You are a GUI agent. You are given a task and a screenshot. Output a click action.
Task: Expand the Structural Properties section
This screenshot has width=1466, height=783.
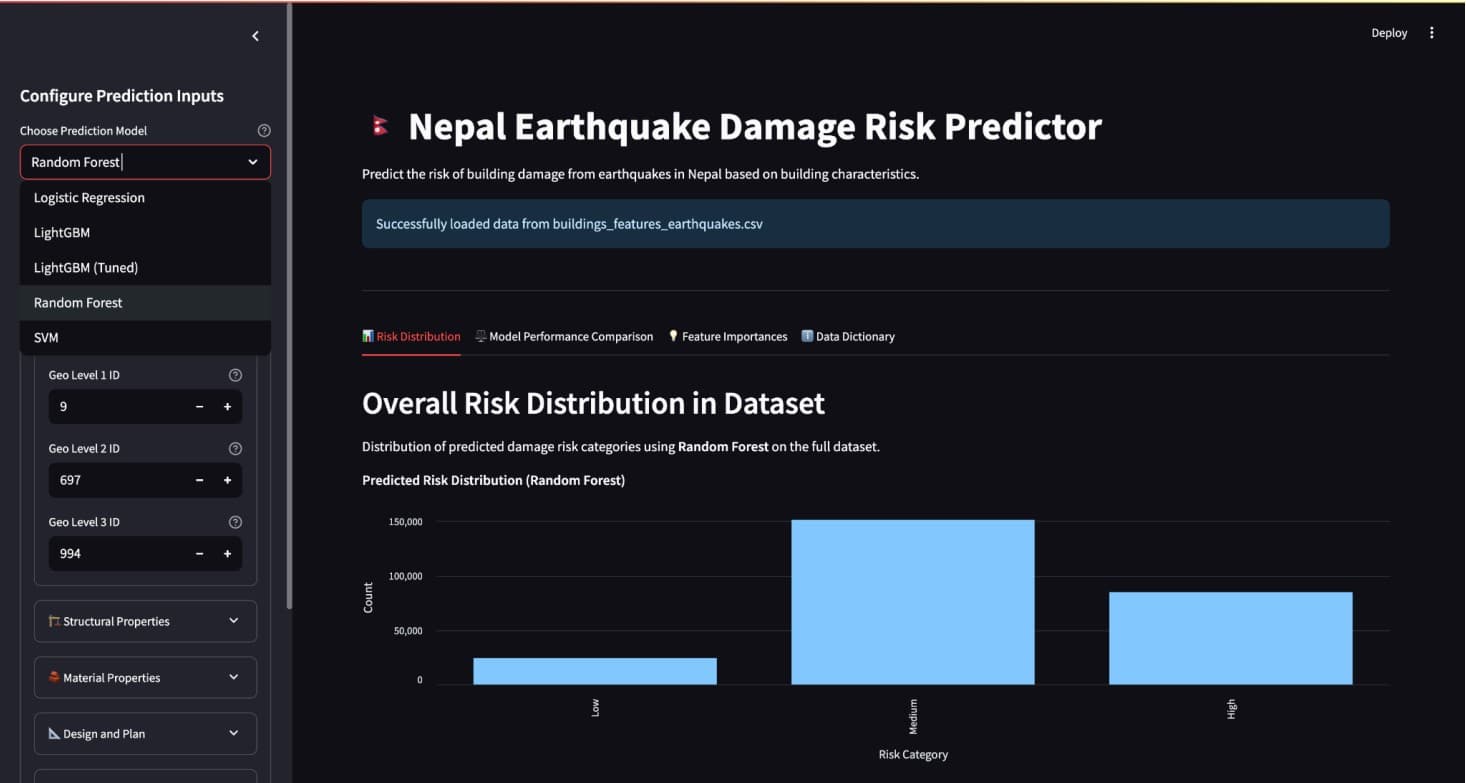click(x=145, y=620)
